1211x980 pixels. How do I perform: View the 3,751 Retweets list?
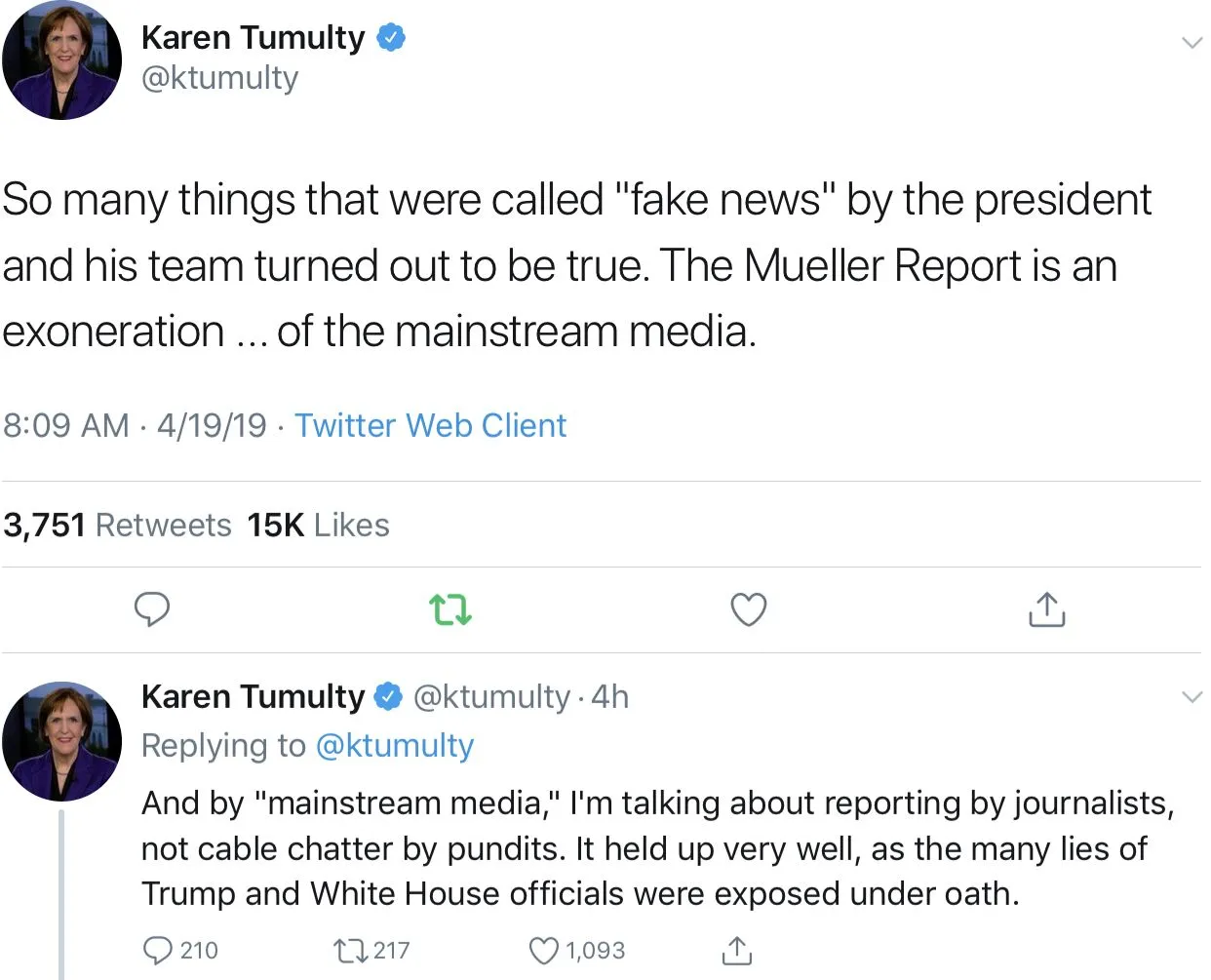click(x=117, y=525)
